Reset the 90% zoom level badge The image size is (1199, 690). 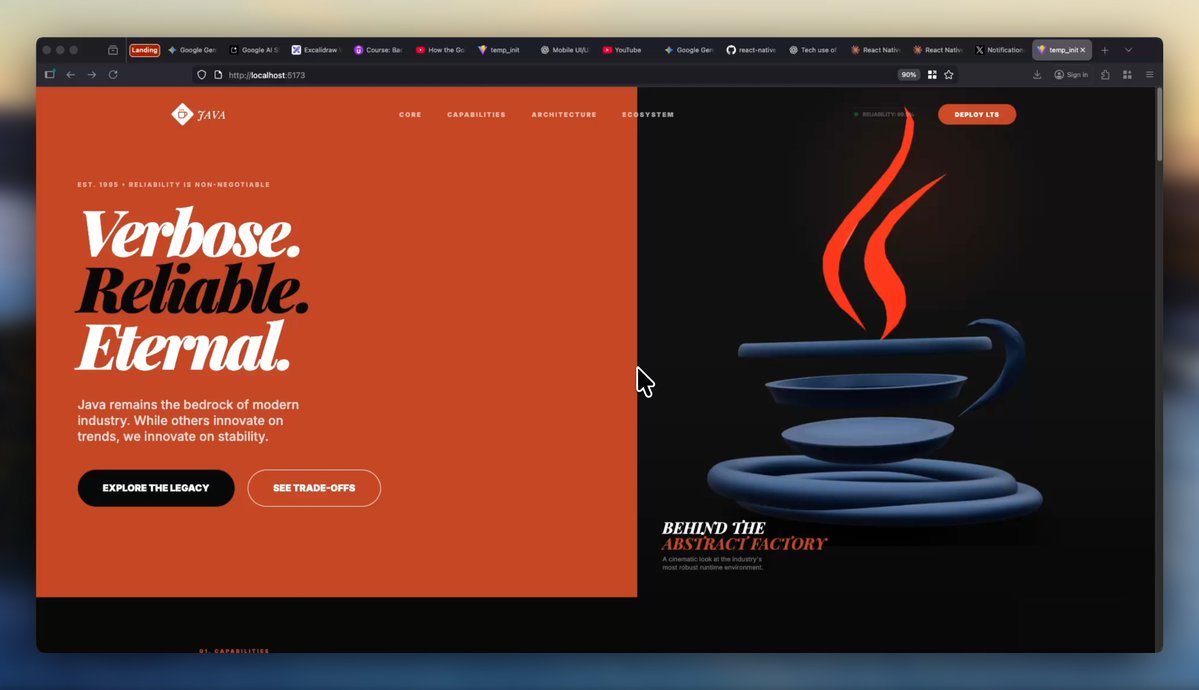908,75
